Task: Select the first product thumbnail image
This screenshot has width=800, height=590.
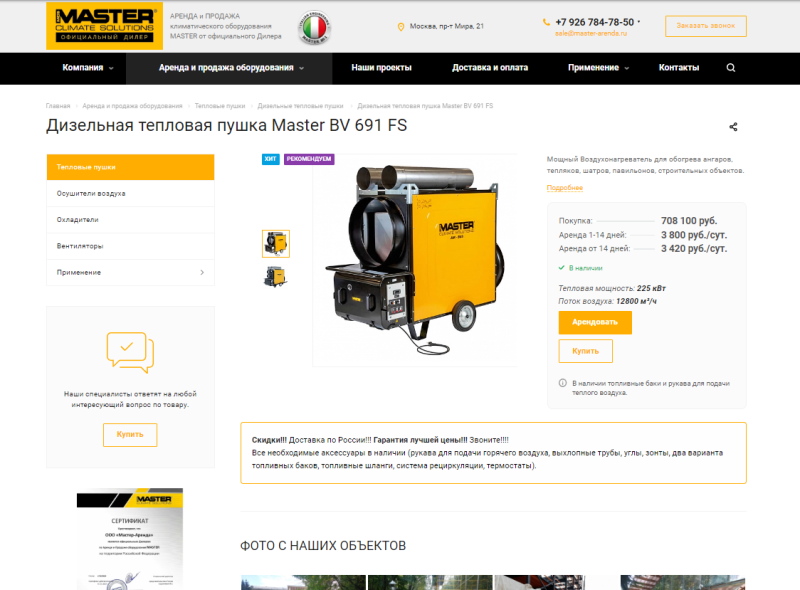Action: (276, 243)
